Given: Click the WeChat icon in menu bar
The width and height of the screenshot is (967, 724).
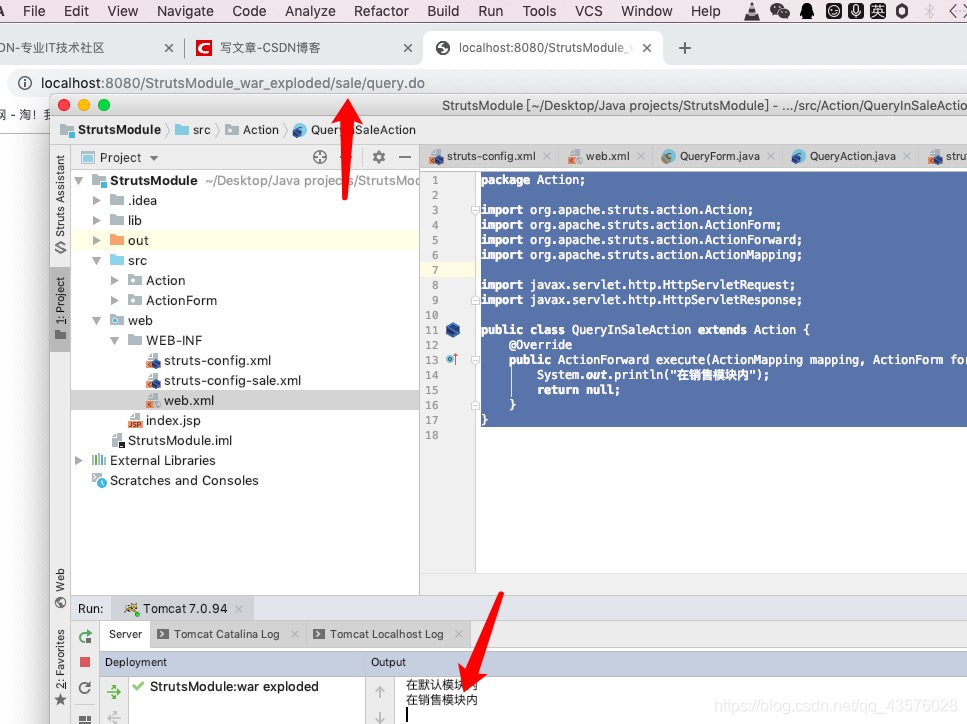Looking at the screenshot, I should pyautogui.click(x=780, y=11).
